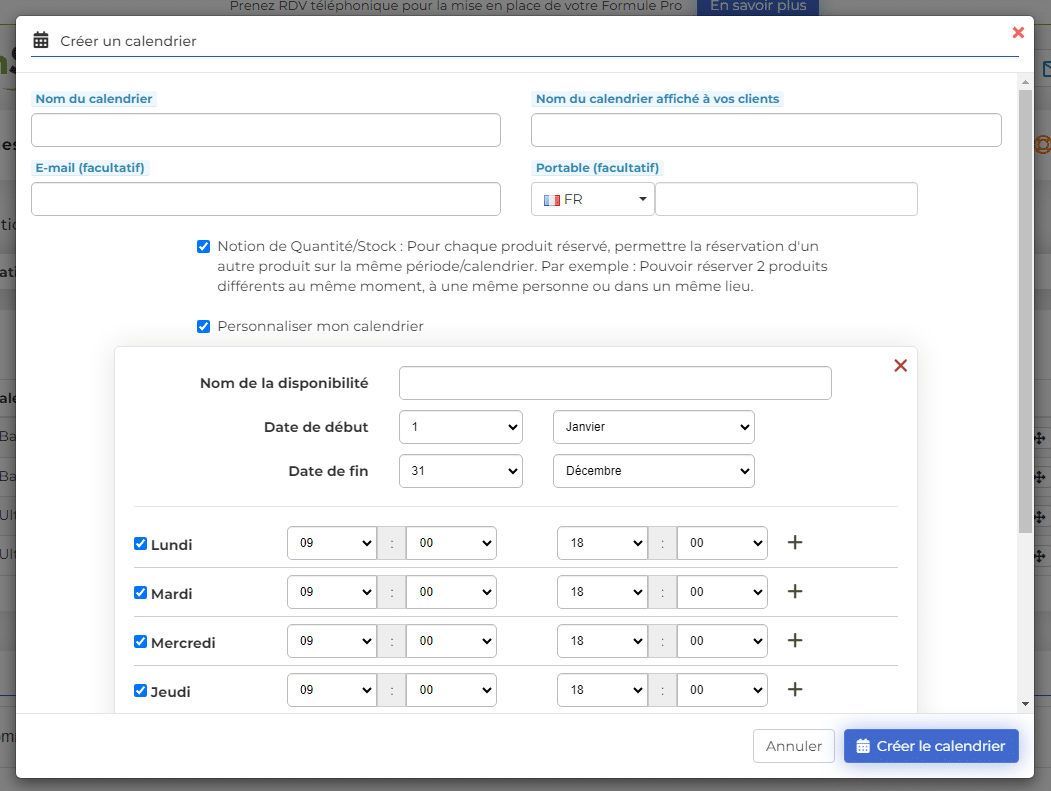
Task: Toggle Notion de Quantité/Stock checkbox
Action: (x=204, y=247)
